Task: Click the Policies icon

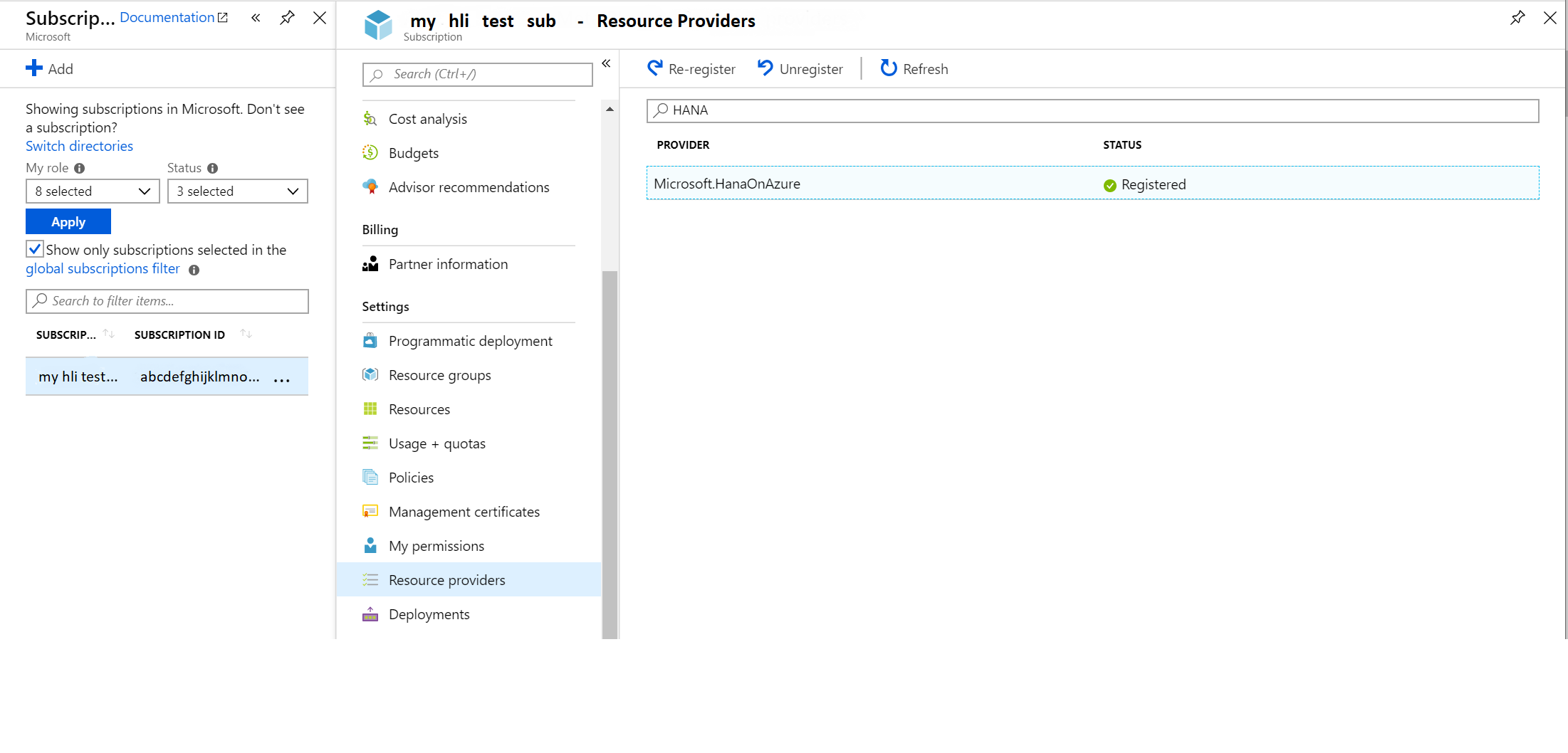Action: pyautogui.click(x=370, y=477)
